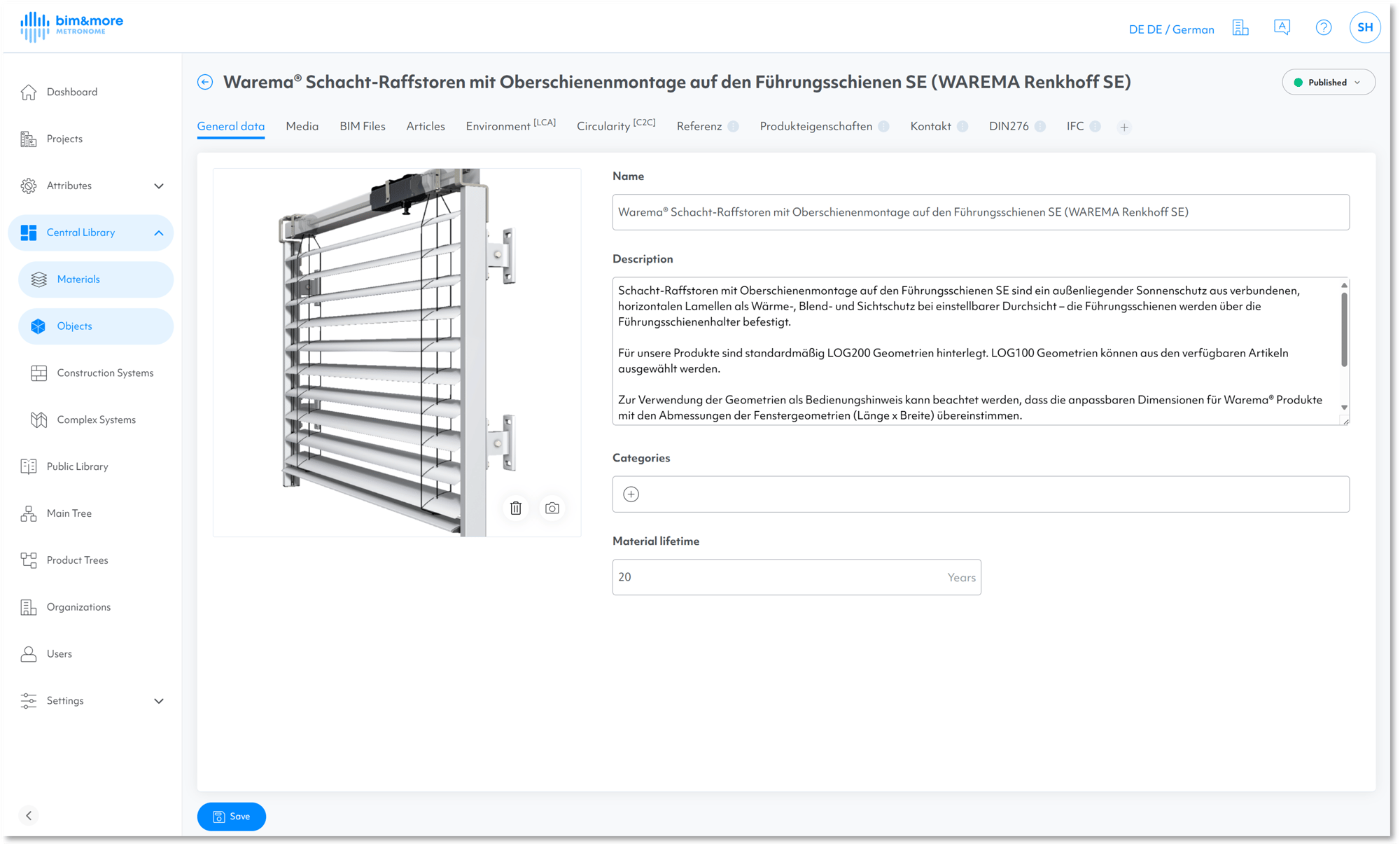Click the Central Library icon

tap(29, 233)
